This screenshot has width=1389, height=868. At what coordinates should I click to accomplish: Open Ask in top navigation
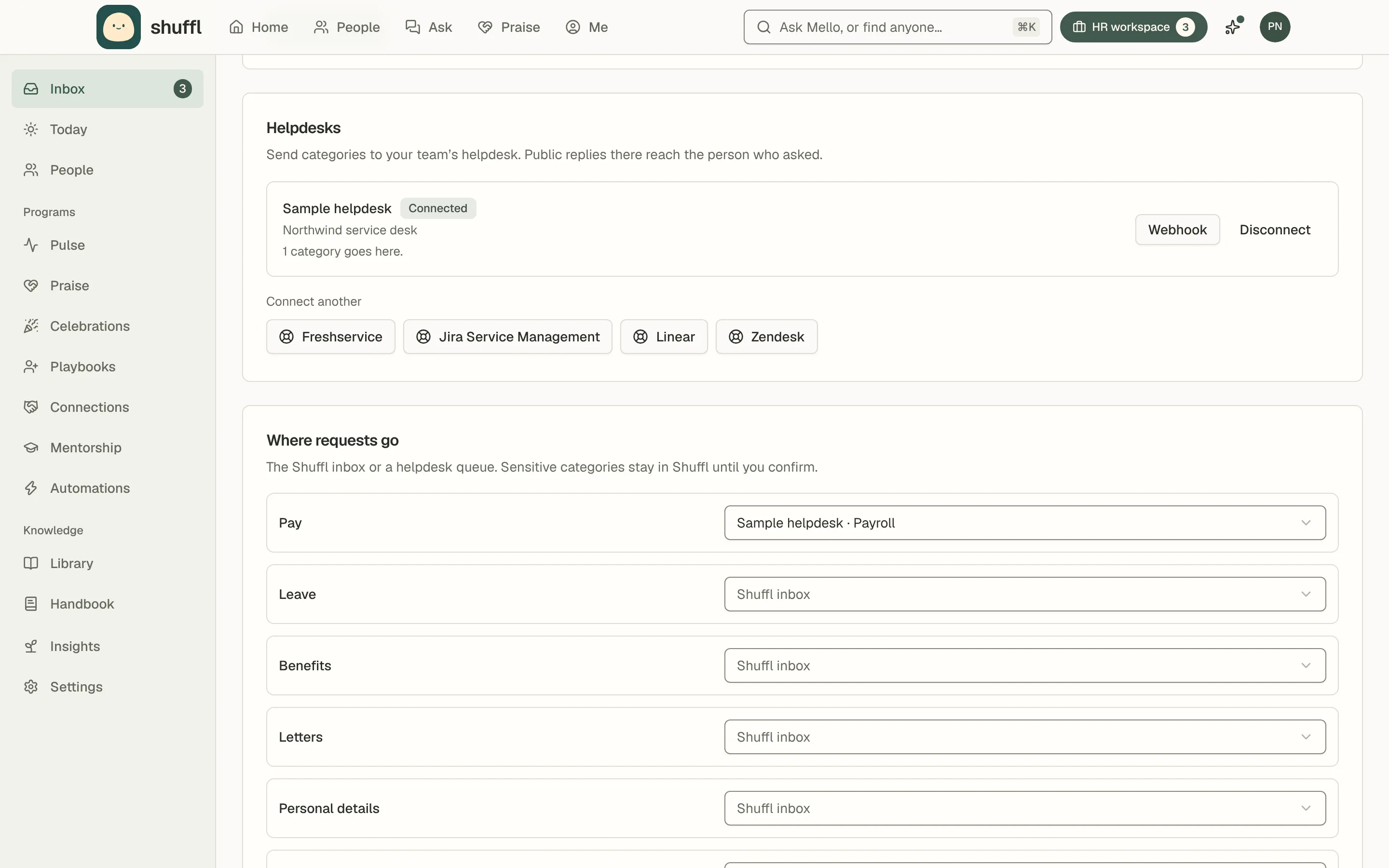tap(429, 27)
